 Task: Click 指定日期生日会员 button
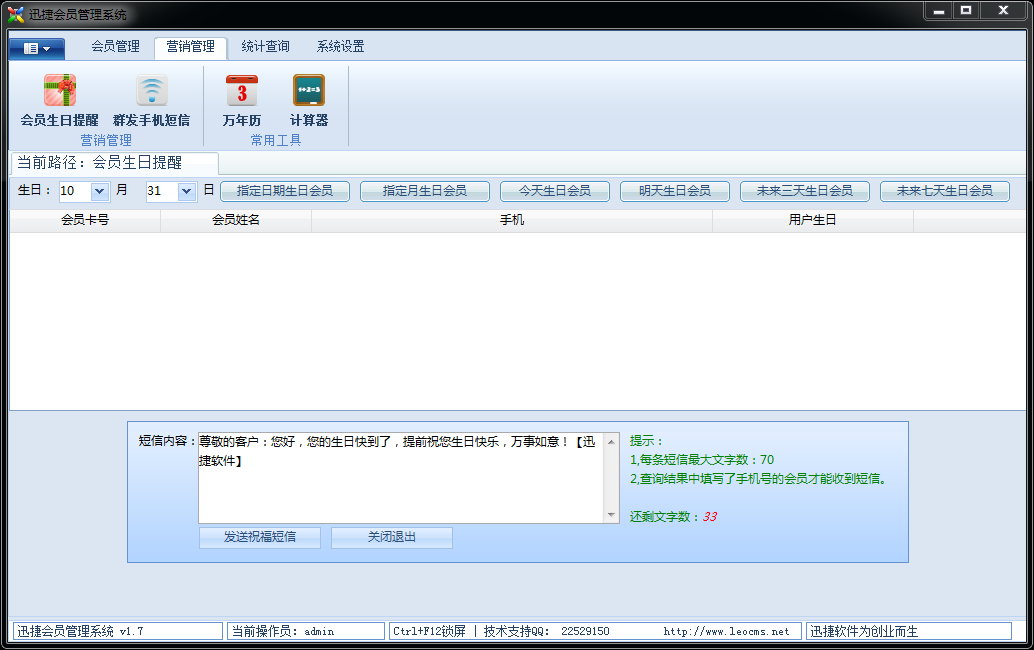[285, 191]
